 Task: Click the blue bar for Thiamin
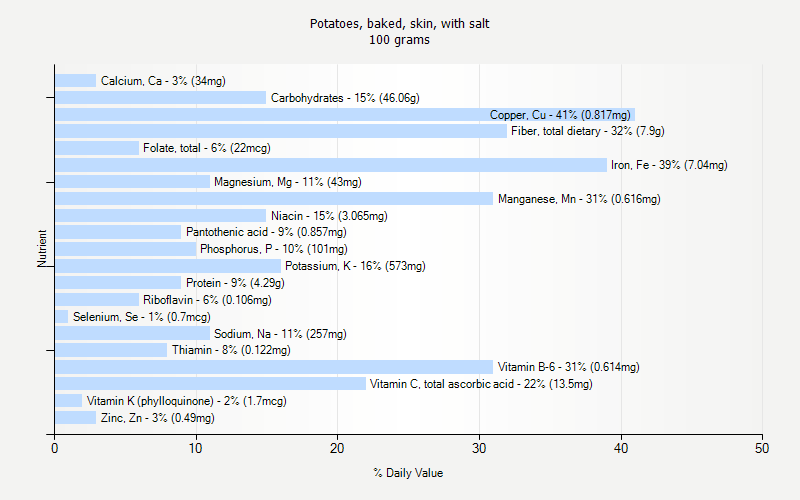coord(111,350)
